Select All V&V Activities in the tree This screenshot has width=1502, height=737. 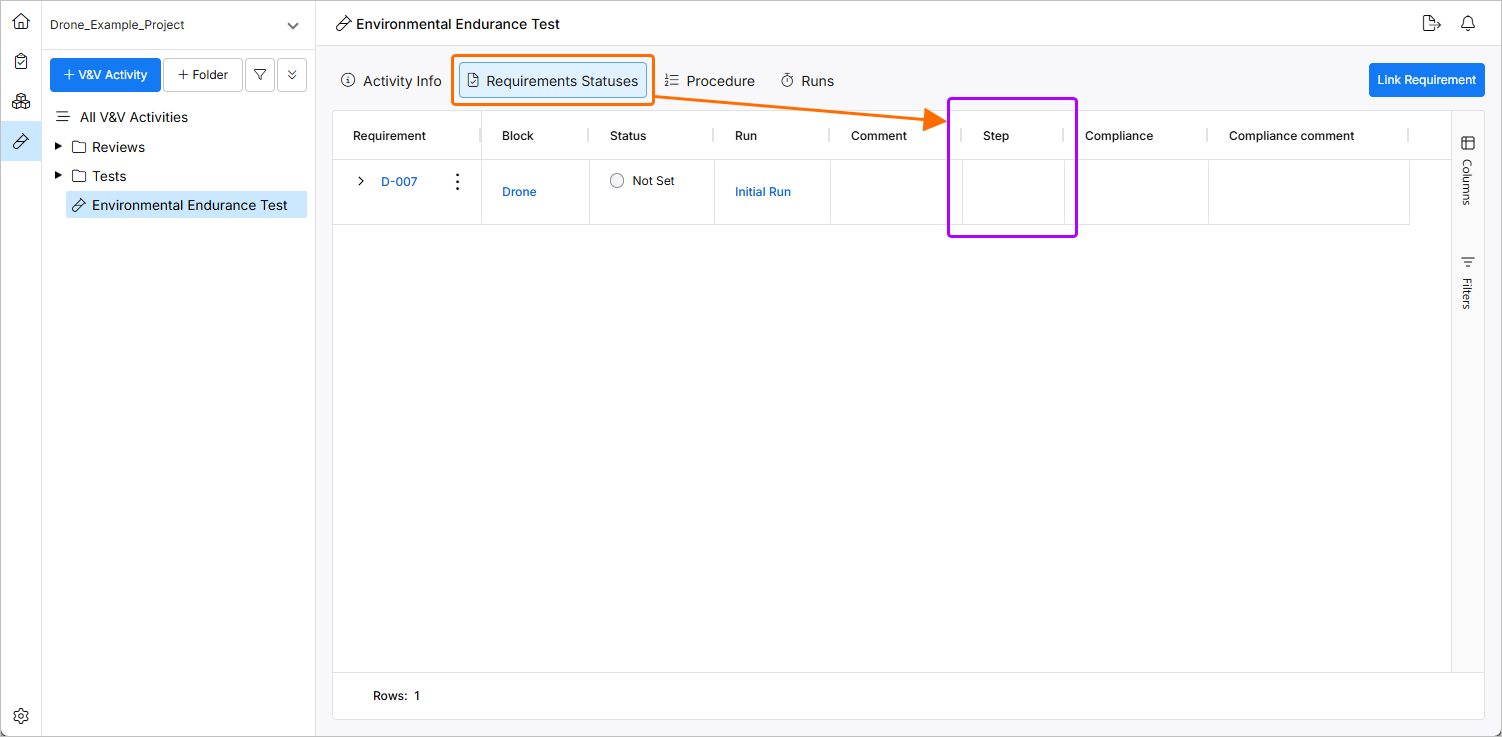pyautogui.click(x=133, y=117)
